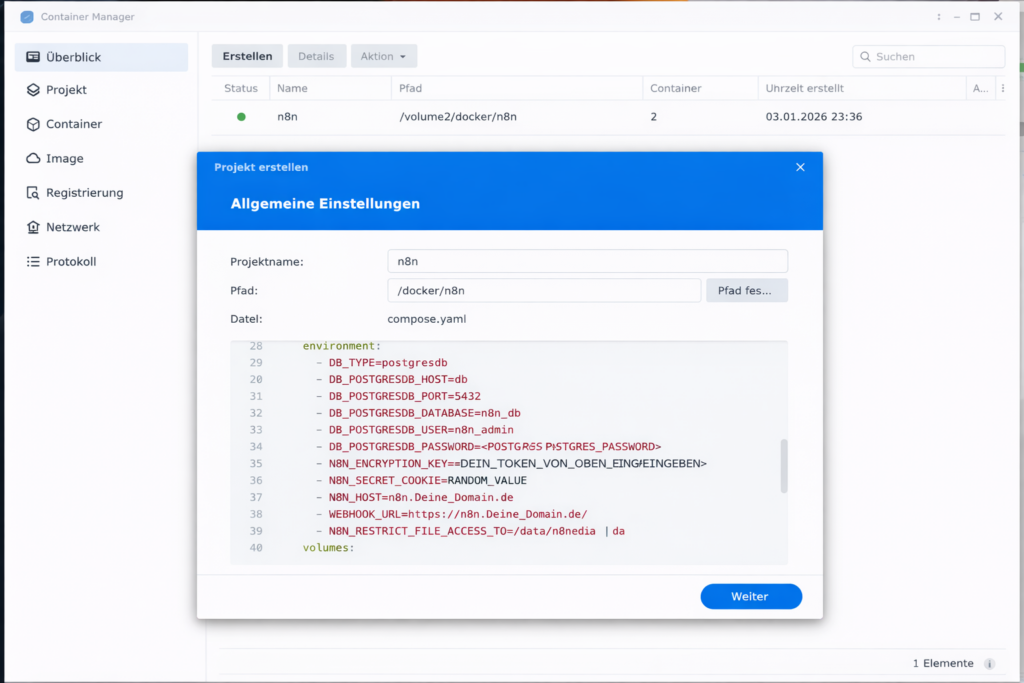Click the green status dot of n8n
The width and height of the screenshot is (1024, 683).
[x=241, y=117]
